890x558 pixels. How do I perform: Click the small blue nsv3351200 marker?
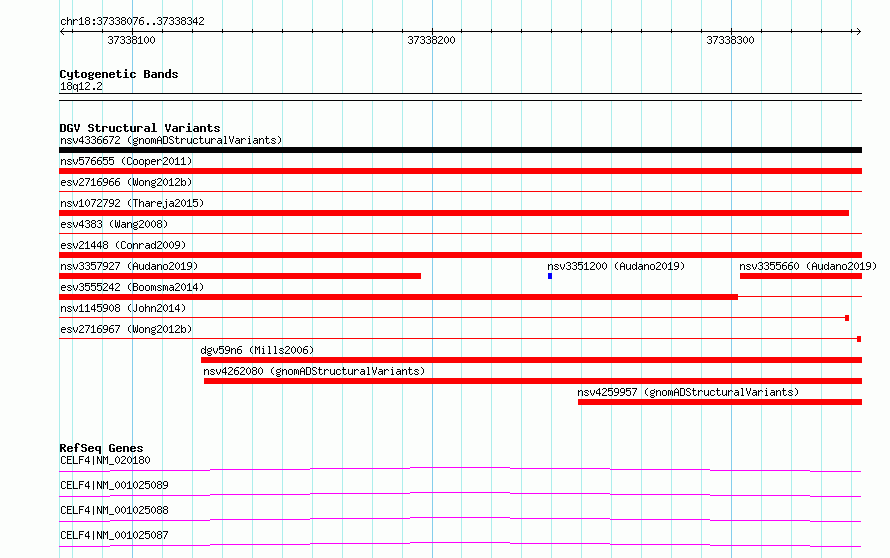pyautogui.click(x=550, y=276)
